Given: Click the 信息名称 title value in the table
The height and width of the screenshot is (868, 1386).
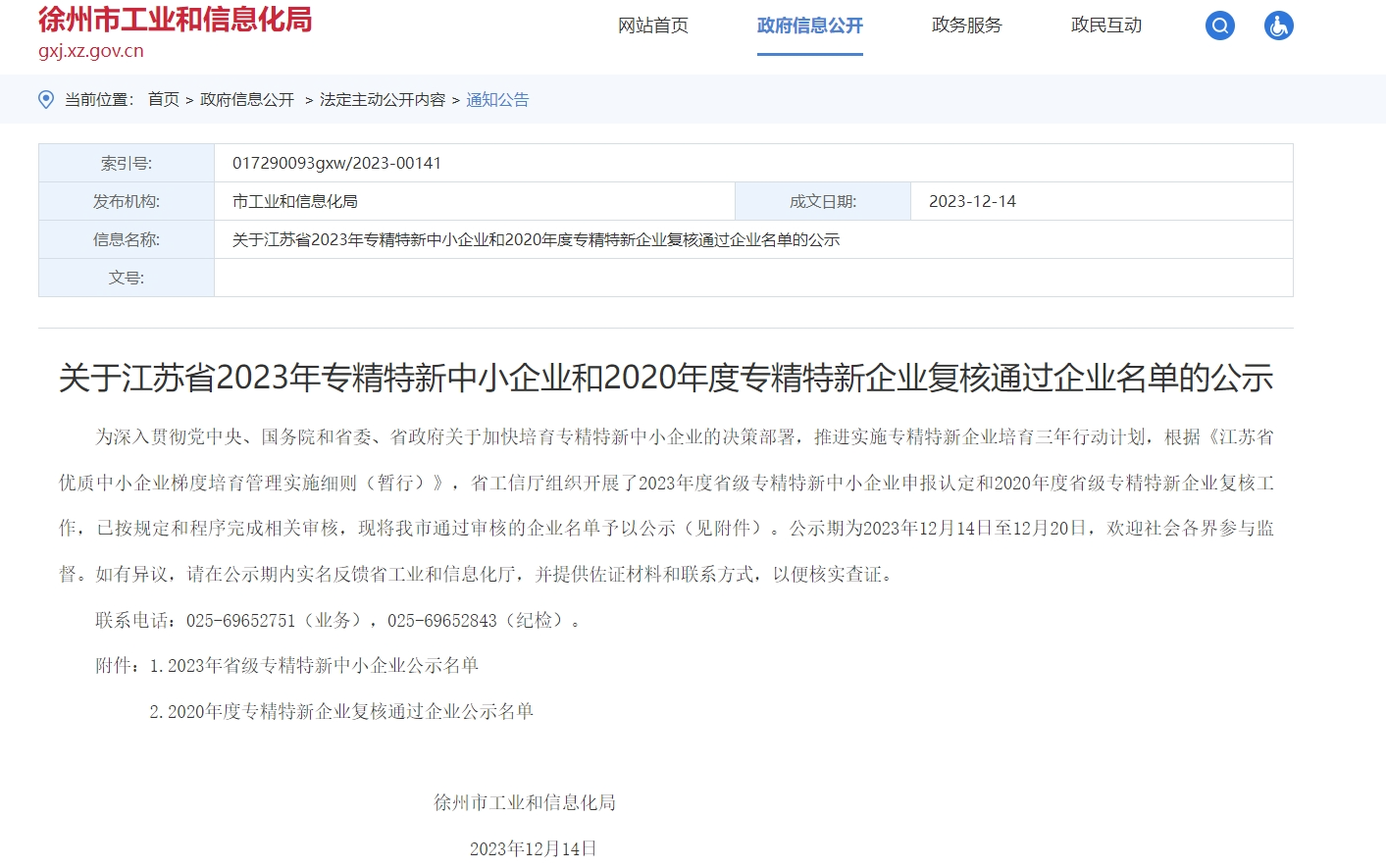Looking at the screenshot, I should click(536, 239).
